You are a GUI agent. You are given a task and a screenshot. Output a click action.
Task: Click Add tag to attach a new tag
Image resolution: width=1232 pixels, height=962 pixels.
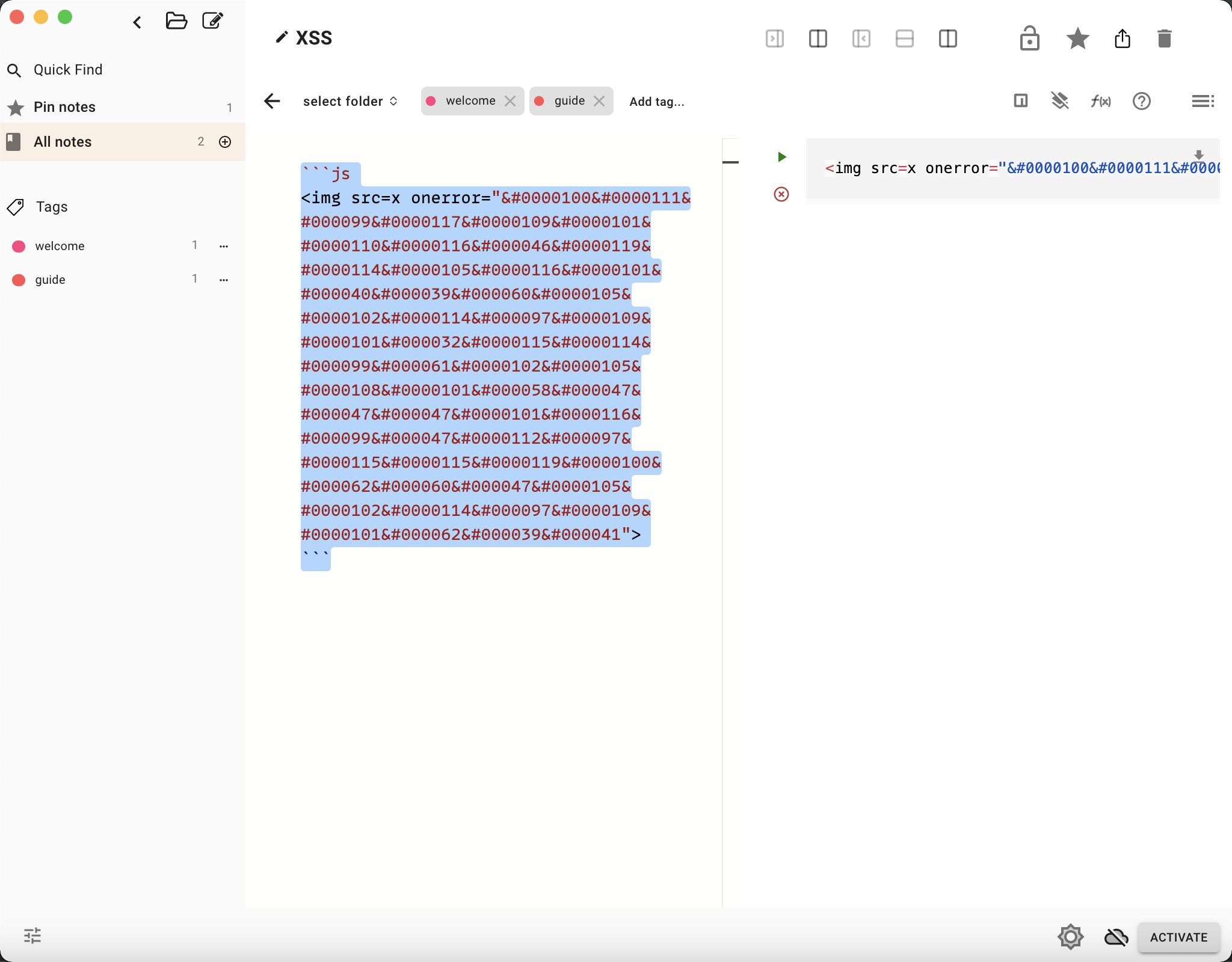(x=656, y=102)
